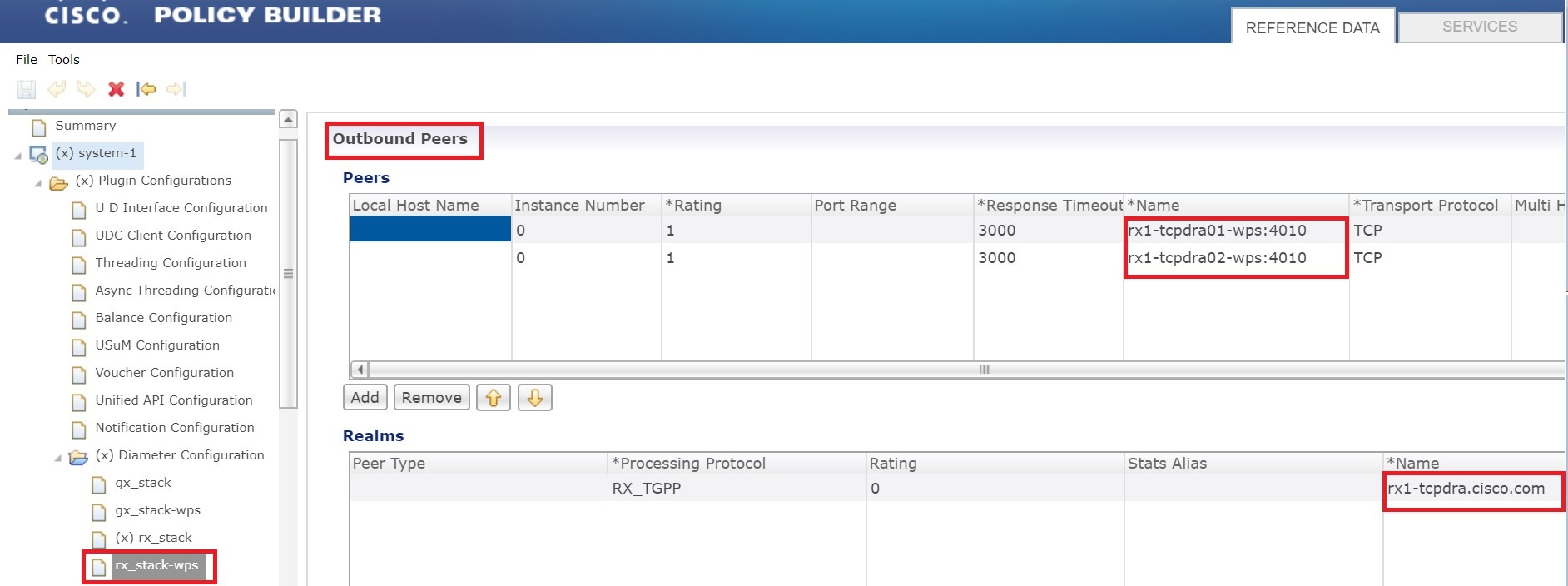The height and width of the screenshot is (586, 1568).
Task: Click selected Local Host Name cell
Action: [x=430, y=229]
